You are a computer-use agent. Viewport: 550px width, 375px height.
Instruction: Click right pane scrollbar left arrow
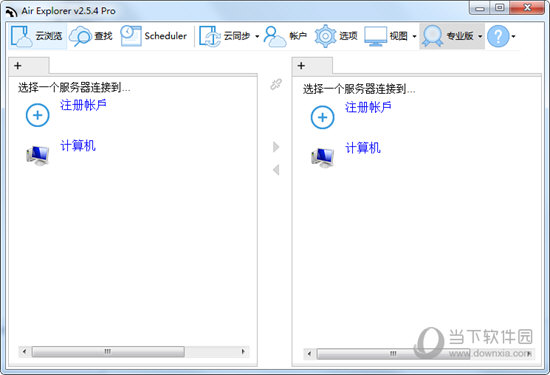pos(309,353)
